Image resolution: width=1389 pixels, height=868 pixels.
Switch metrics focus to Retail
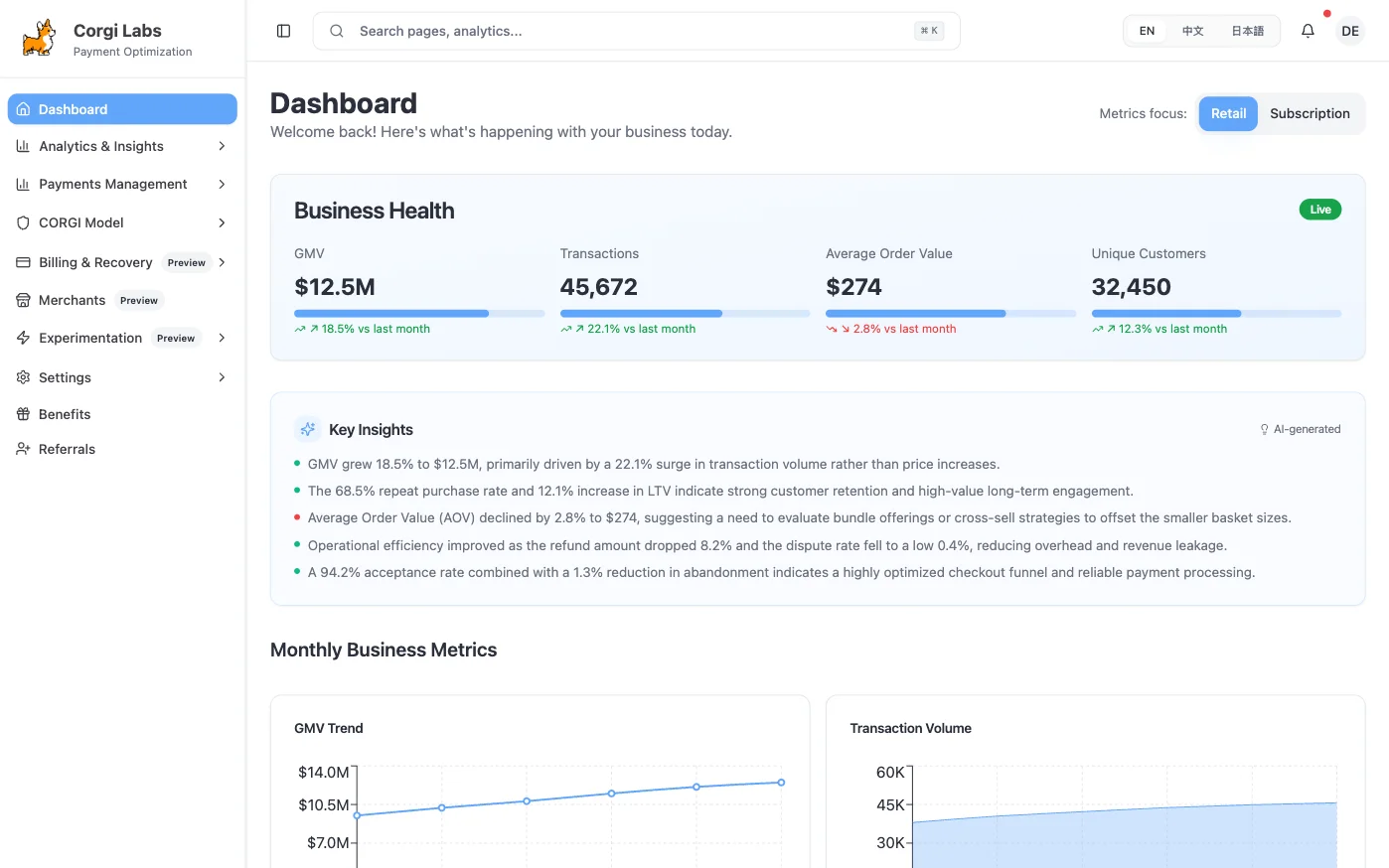[x=1228, y=113]
